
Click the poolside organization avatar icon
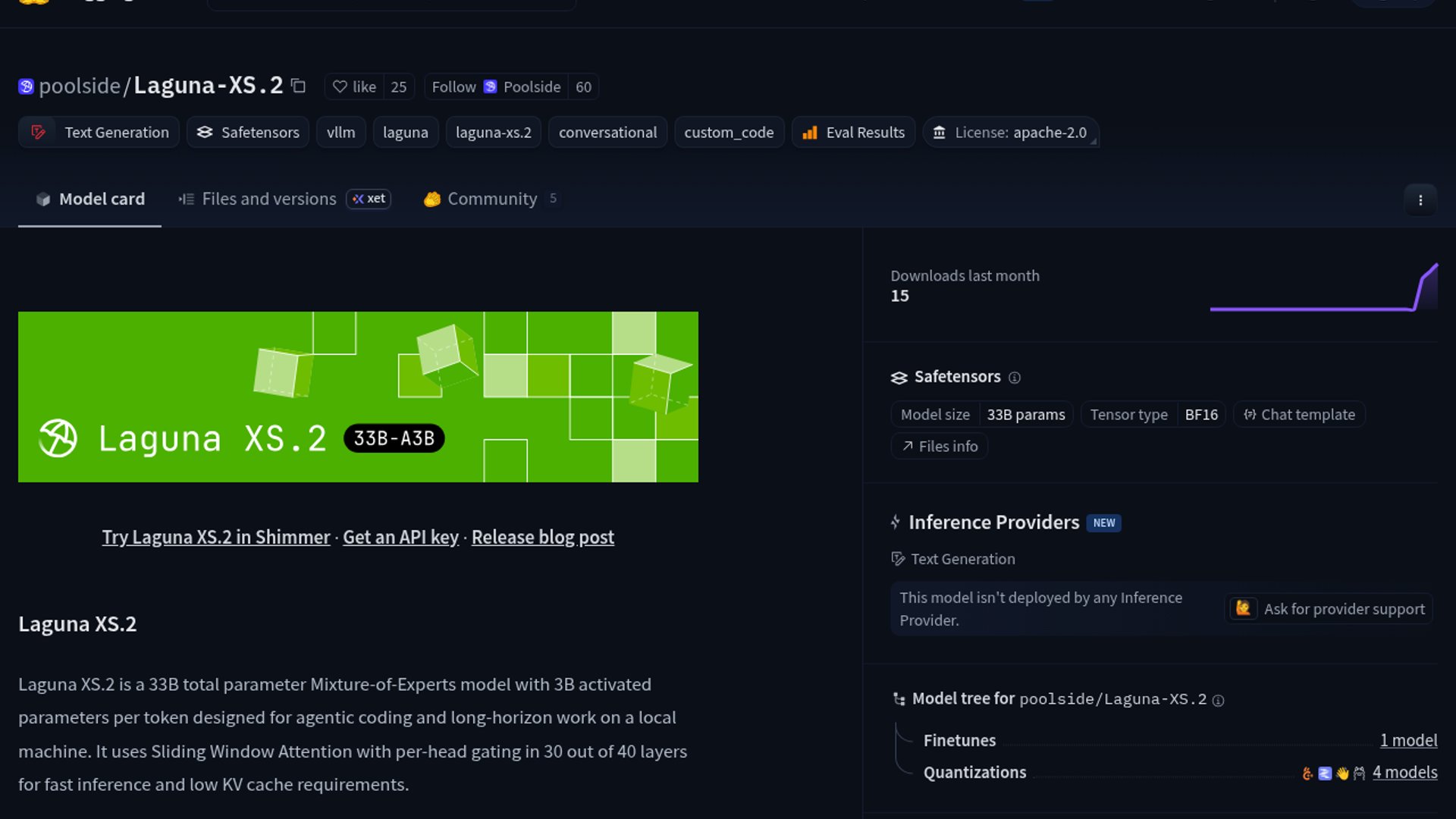[26, 86]
